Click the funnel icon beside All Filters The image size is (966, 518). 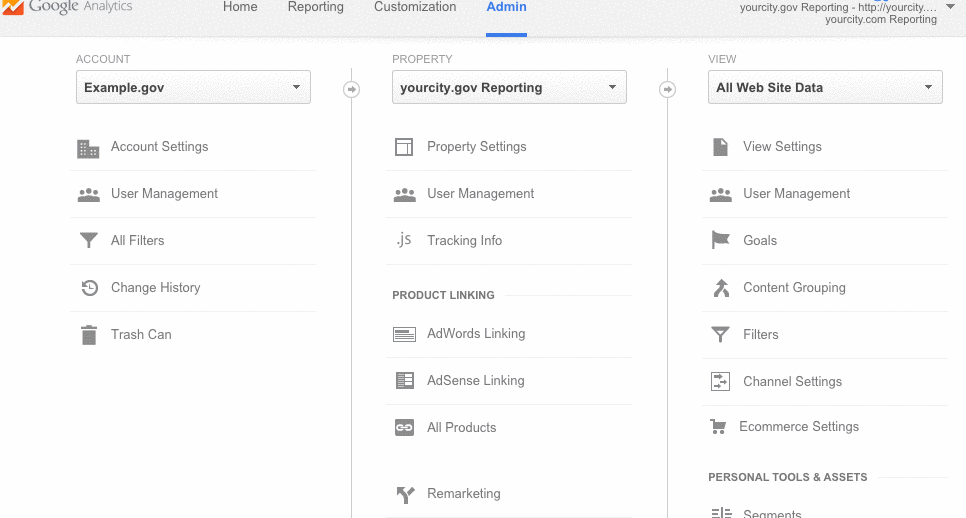[89, 240]
